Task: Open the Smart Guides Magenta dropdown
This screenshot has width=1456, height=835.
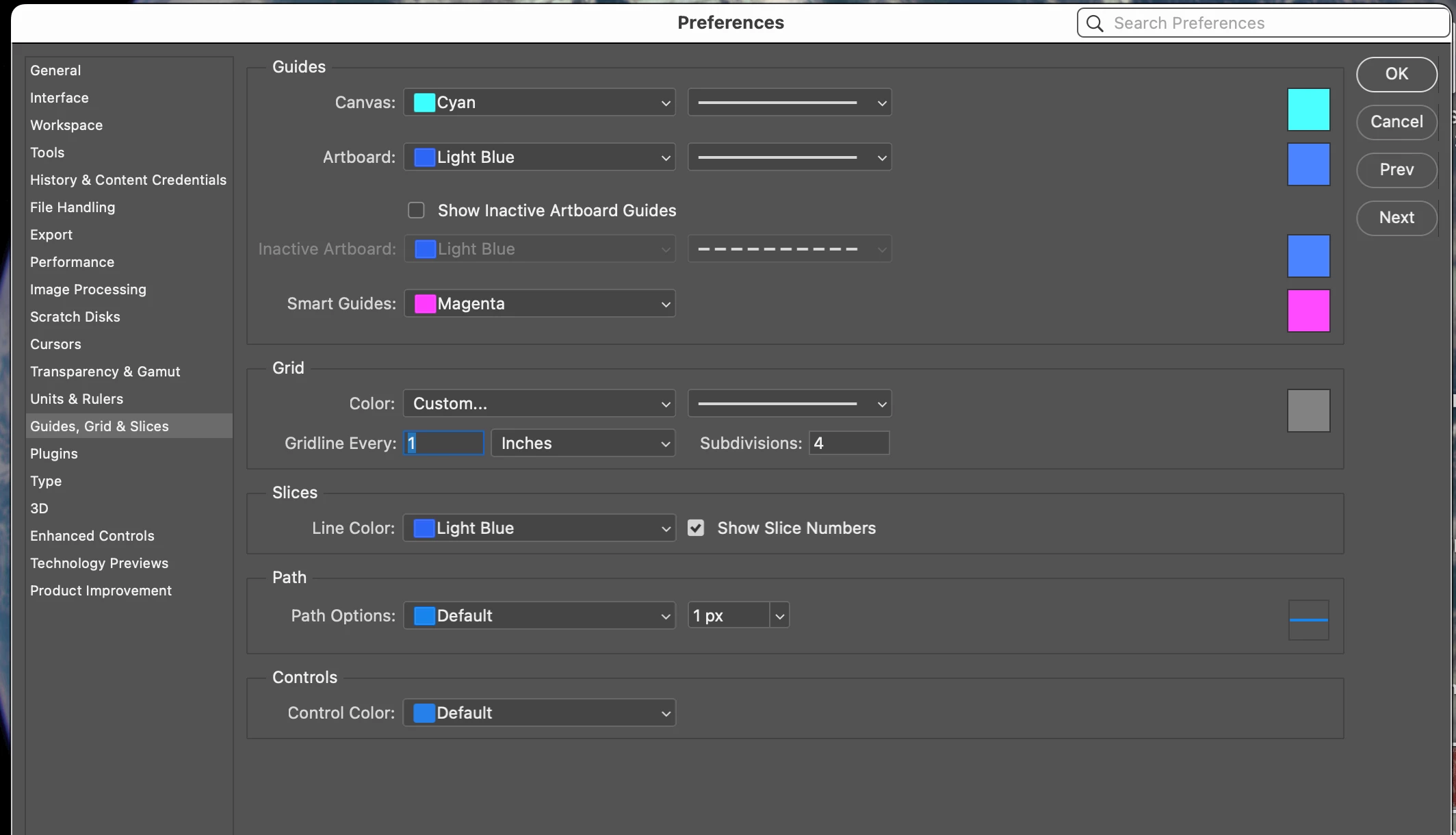Action: (539, 304)
